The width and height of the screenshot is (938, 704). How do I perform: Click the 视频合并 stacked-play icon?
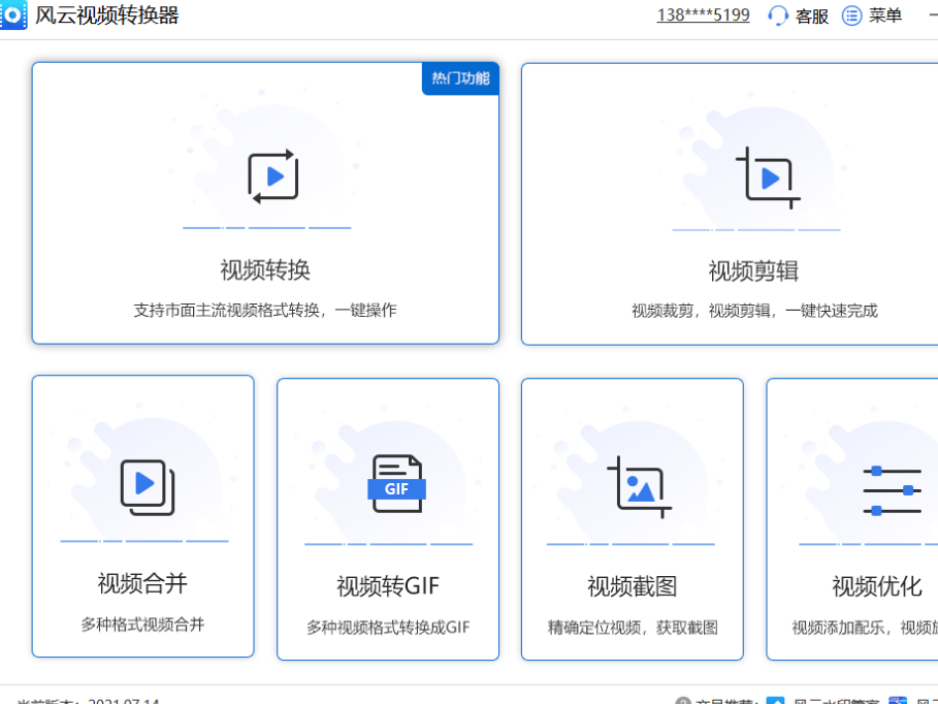pyautogui.click(x=148, y=487)
